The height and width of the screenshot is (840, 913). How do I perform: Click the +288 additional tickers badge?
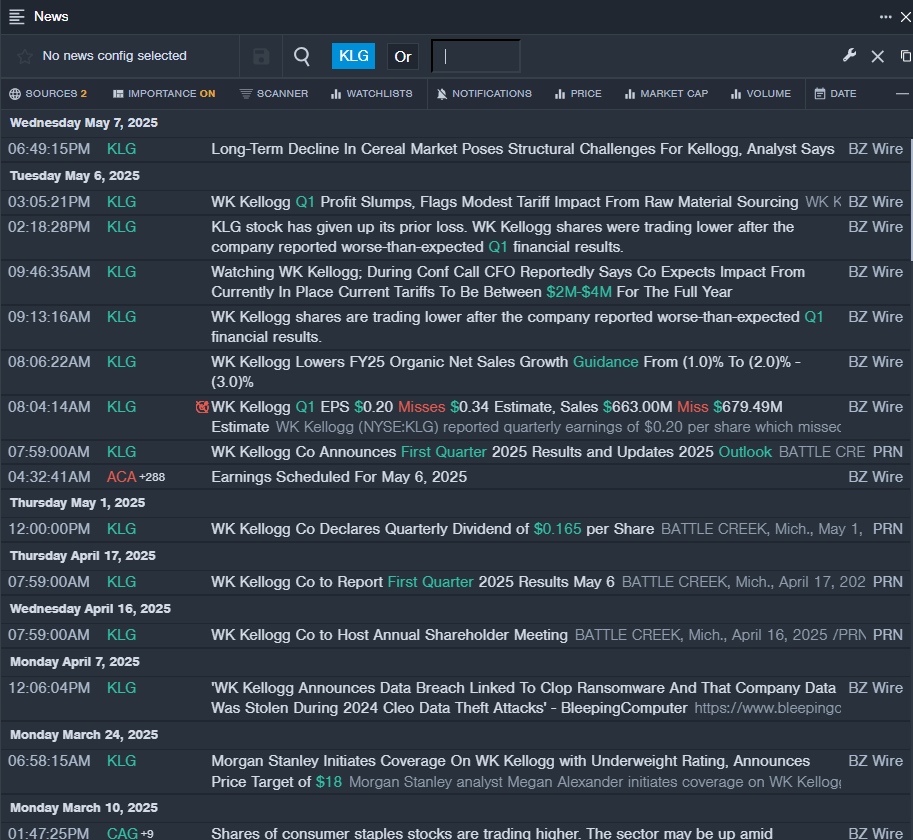pos(152,477)
